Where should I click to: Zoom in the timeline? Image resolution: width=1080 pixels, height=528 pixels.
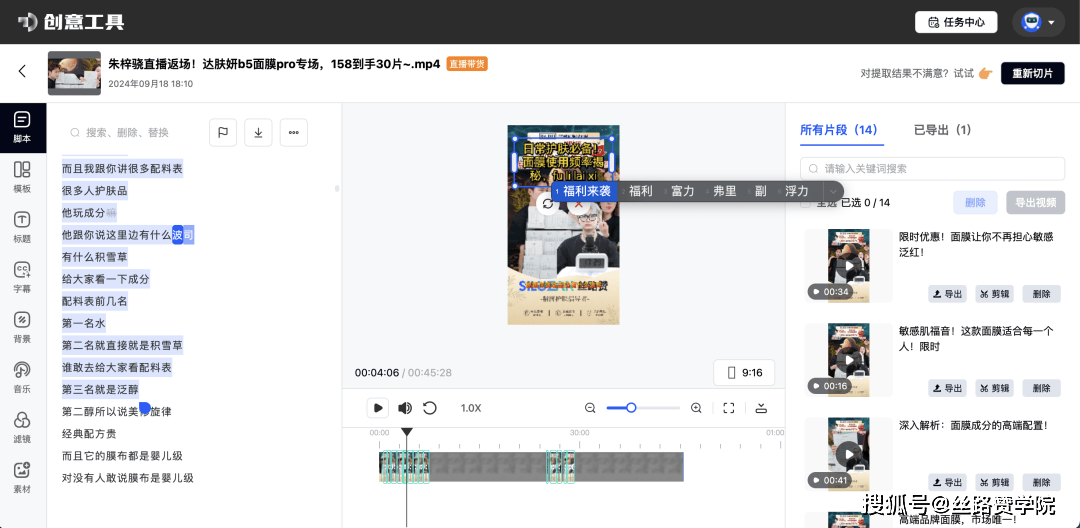tap(696, 408)
